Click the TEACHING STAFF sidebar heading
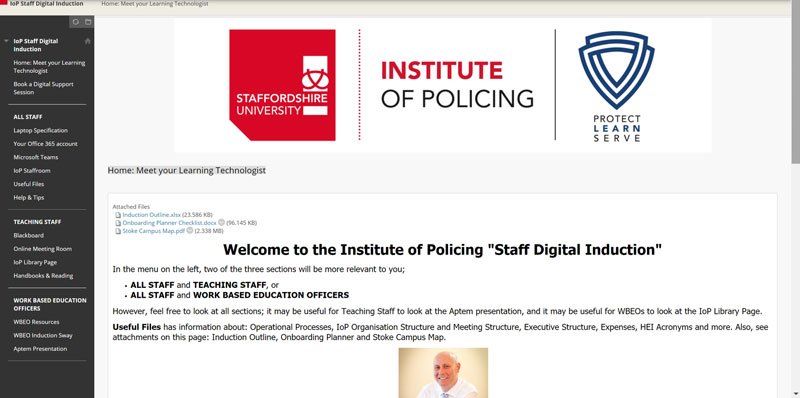Image resolution: width=800 pixels, height=398 pixels. tap(37, 222)
